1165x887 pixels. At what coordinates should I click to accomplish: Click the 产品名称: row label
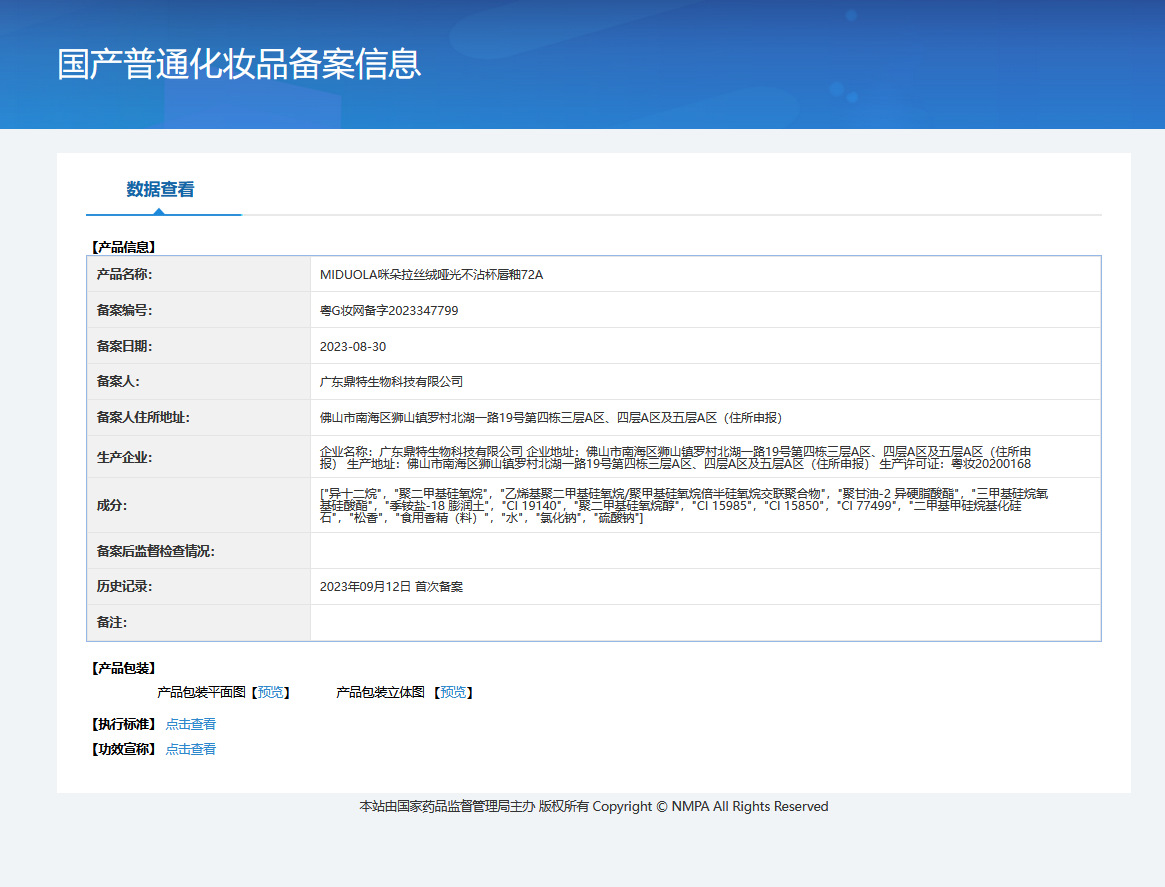click(x=124, y=275)
